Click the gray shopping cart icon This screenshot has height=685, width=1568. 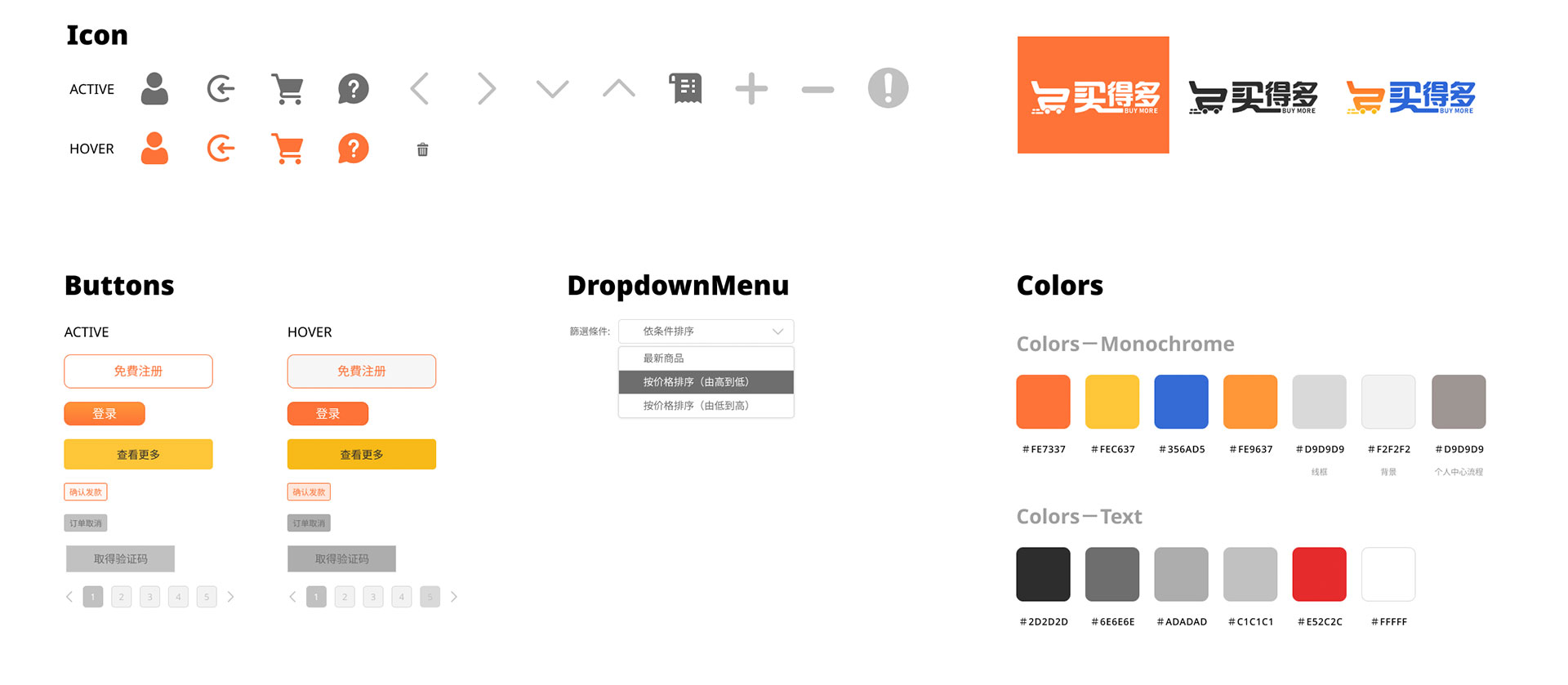pos(287,89)
